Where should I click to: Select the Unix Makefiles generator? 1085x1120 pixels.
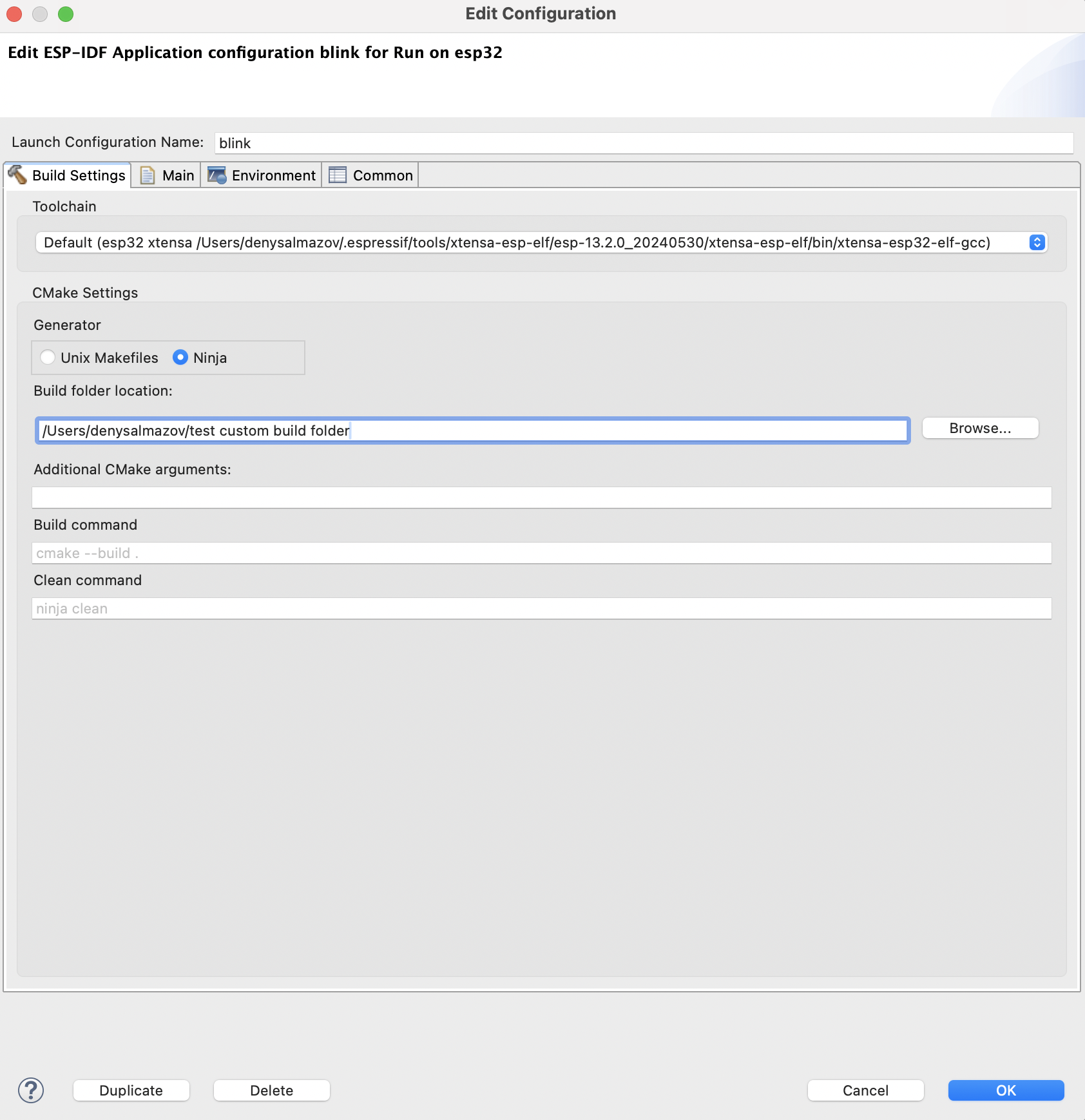[x=48, y=357]
